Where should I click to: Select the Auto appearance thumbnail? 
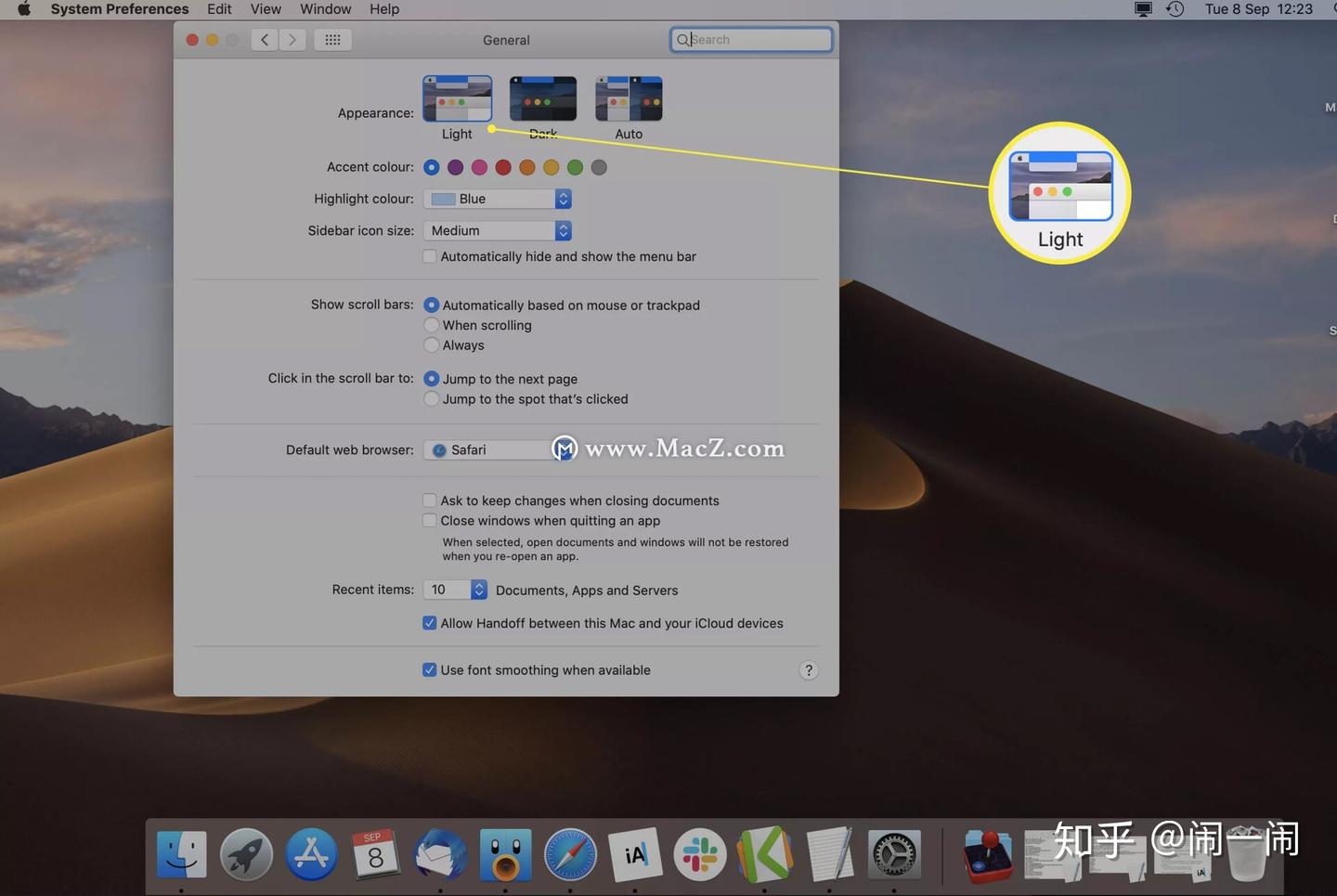pyautogui.click(x=629, y=99)
